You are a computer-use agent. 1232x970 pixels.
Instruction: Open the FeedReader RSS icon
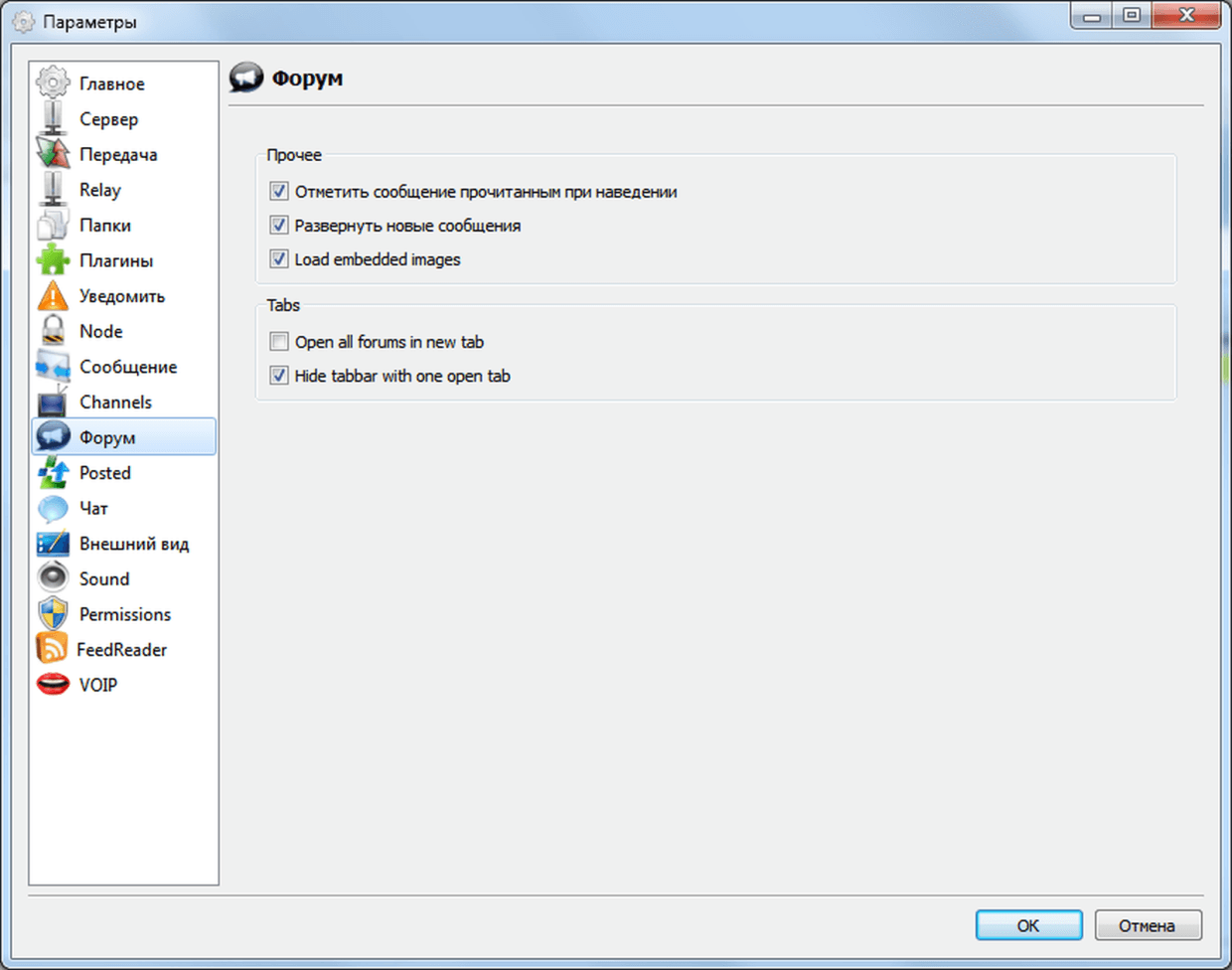point(52,650)
